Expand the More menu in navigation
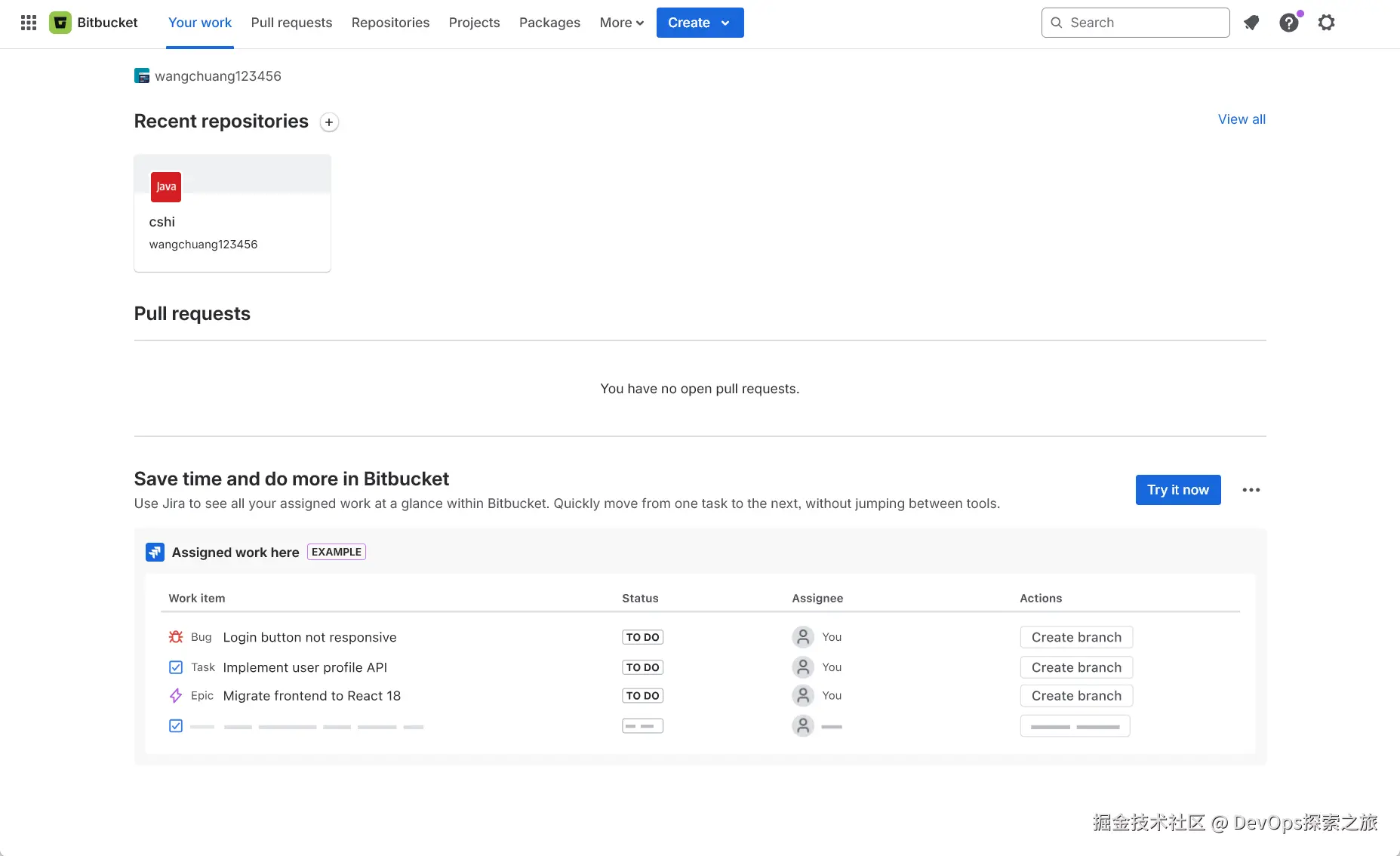Viewport: 1400px width, 856px height. (x=621, y=23)
